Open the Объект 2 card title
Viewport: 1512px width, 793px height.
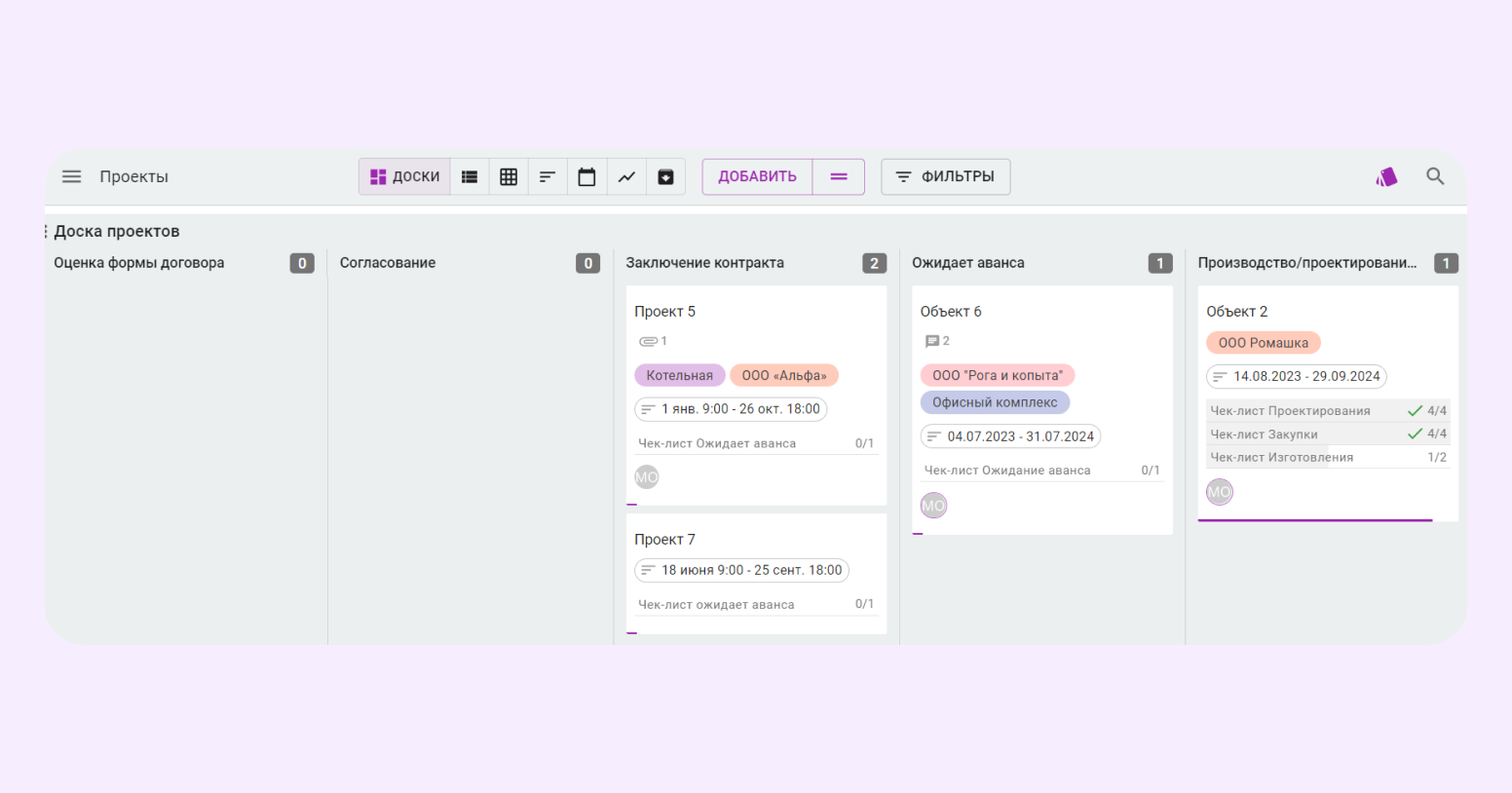pos(1237,312)
